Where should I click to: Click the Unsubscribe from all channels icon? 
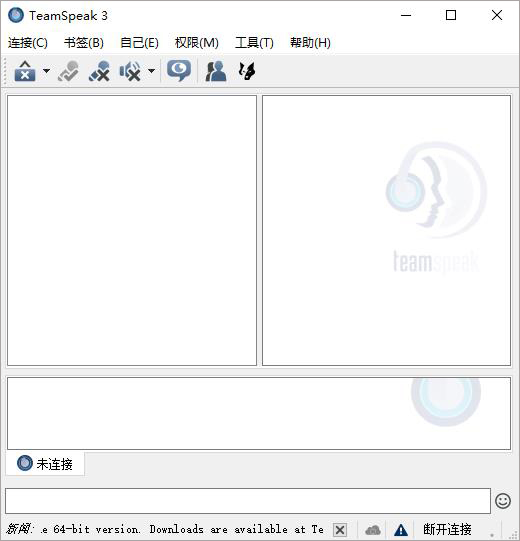pos(99,71)
